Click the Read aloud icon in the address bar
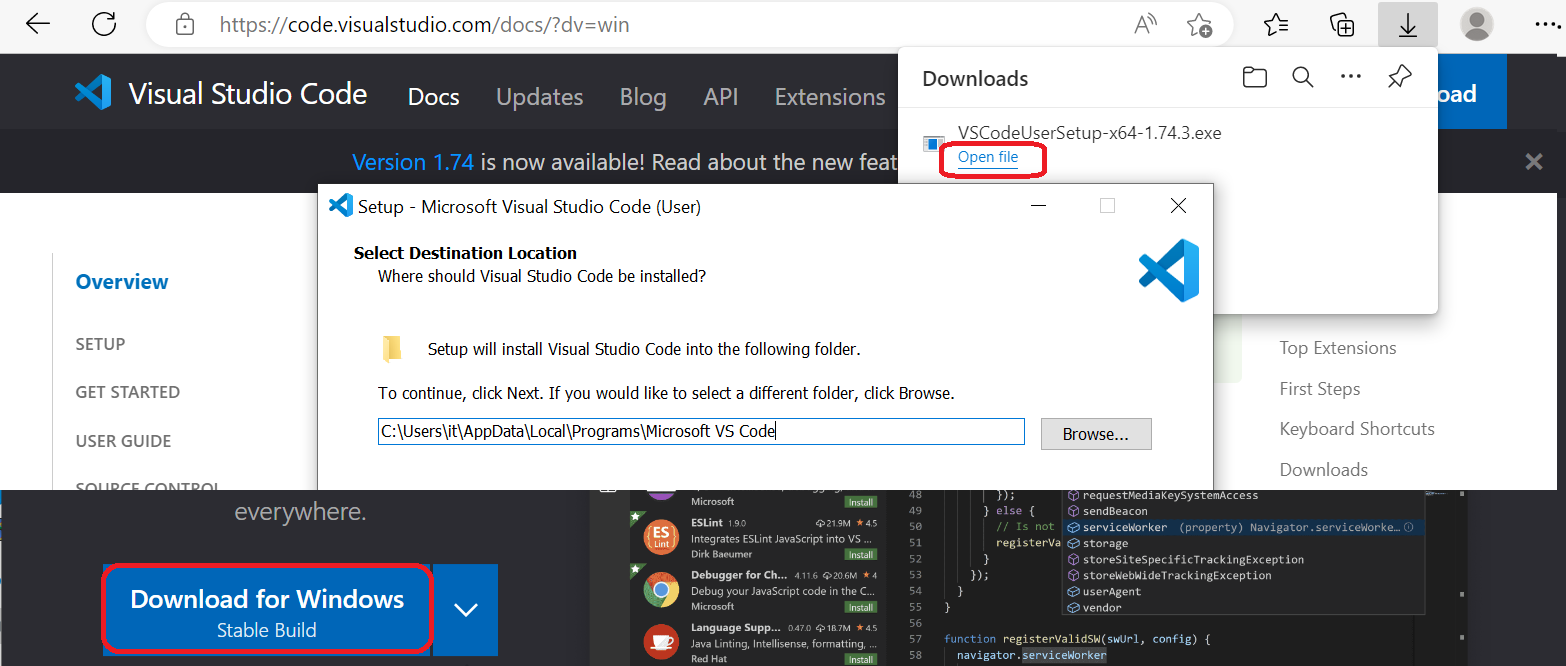This screenshot has height=666, width=1566. (x=1146, y=24)
